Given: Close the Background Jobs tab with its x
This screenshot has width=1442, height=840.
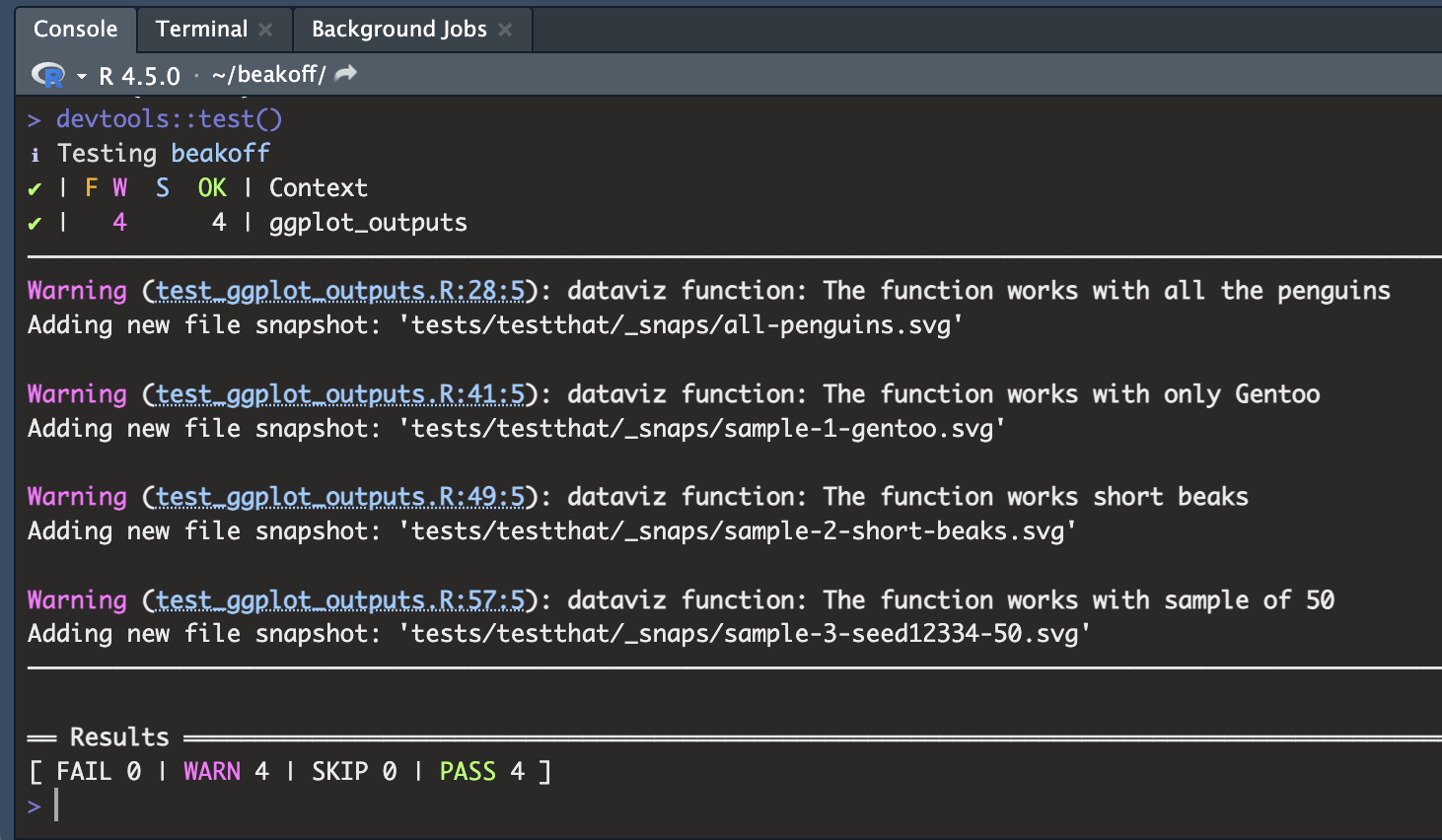Looking at the screenshot, I should pos(505,30).
